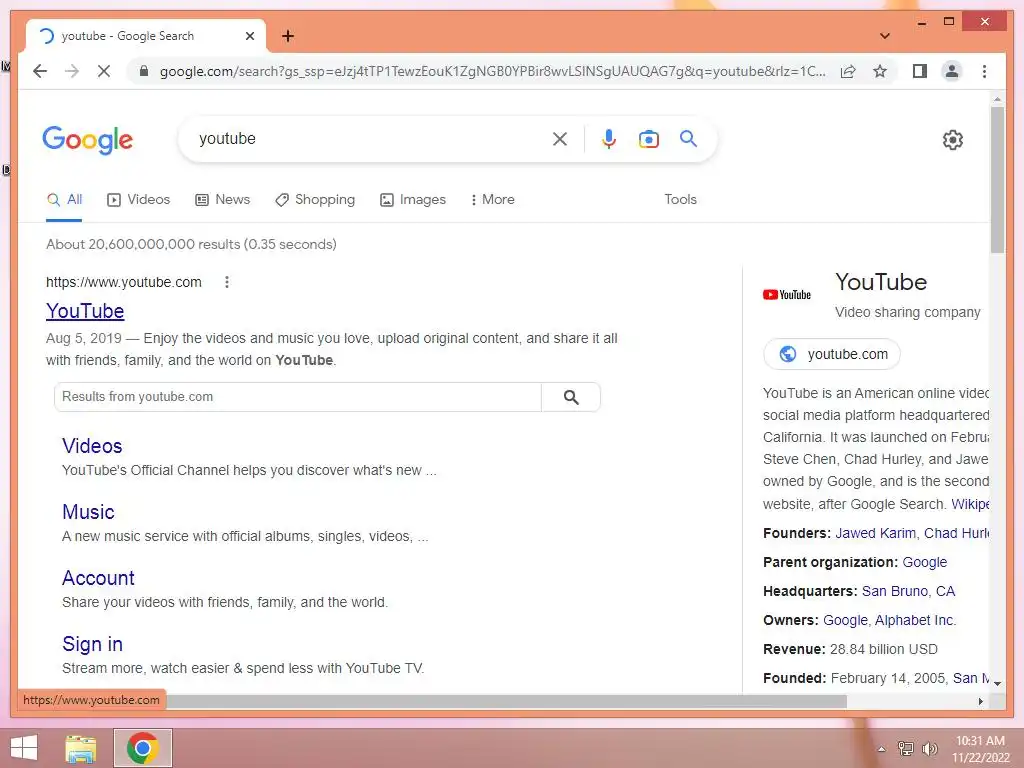Click the Google logo
The image size is (1024, 768).
click(88, 140)
